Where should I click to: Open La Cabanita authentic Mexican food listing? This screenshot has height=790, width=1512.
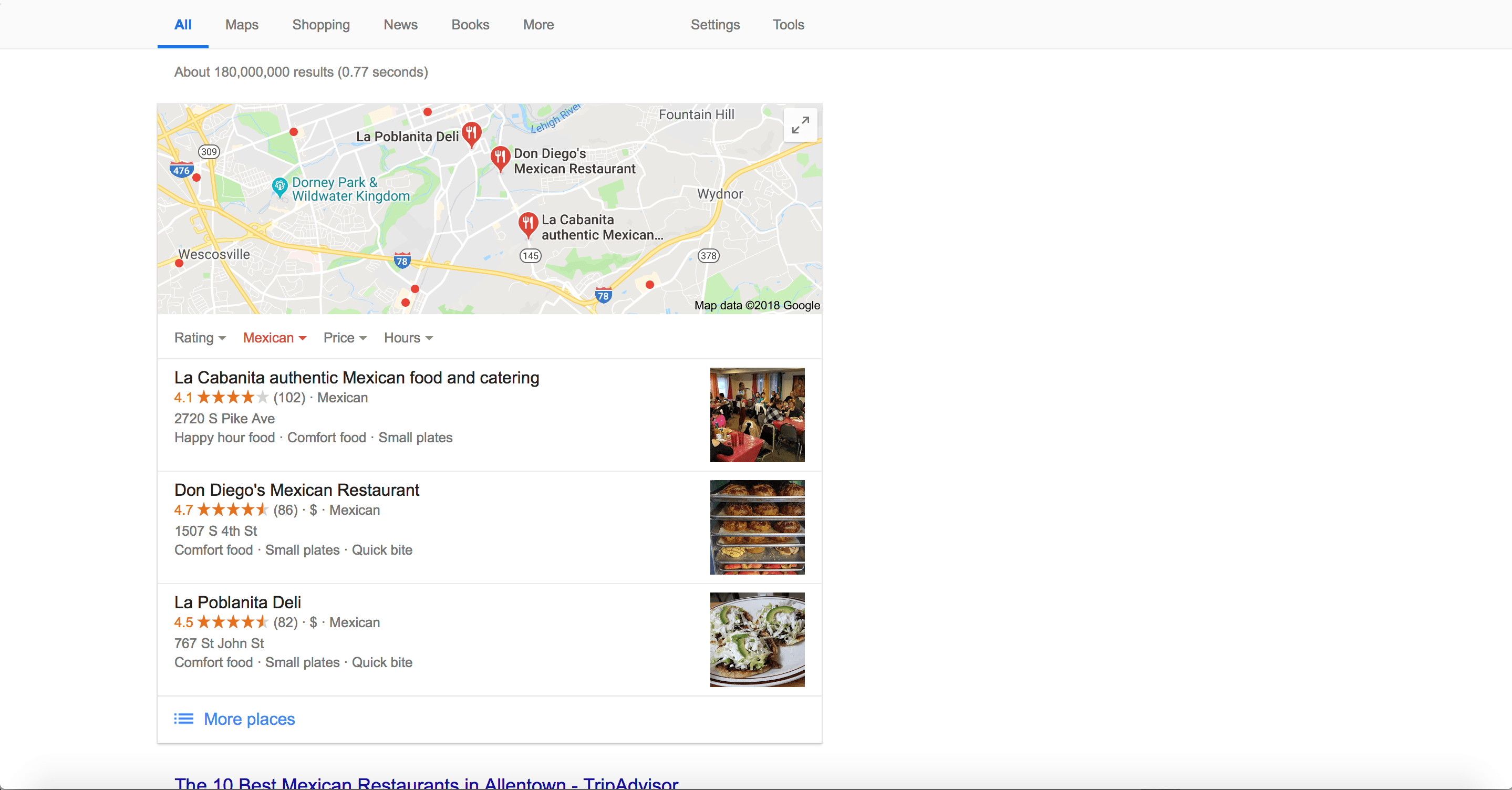pos(356,377)
